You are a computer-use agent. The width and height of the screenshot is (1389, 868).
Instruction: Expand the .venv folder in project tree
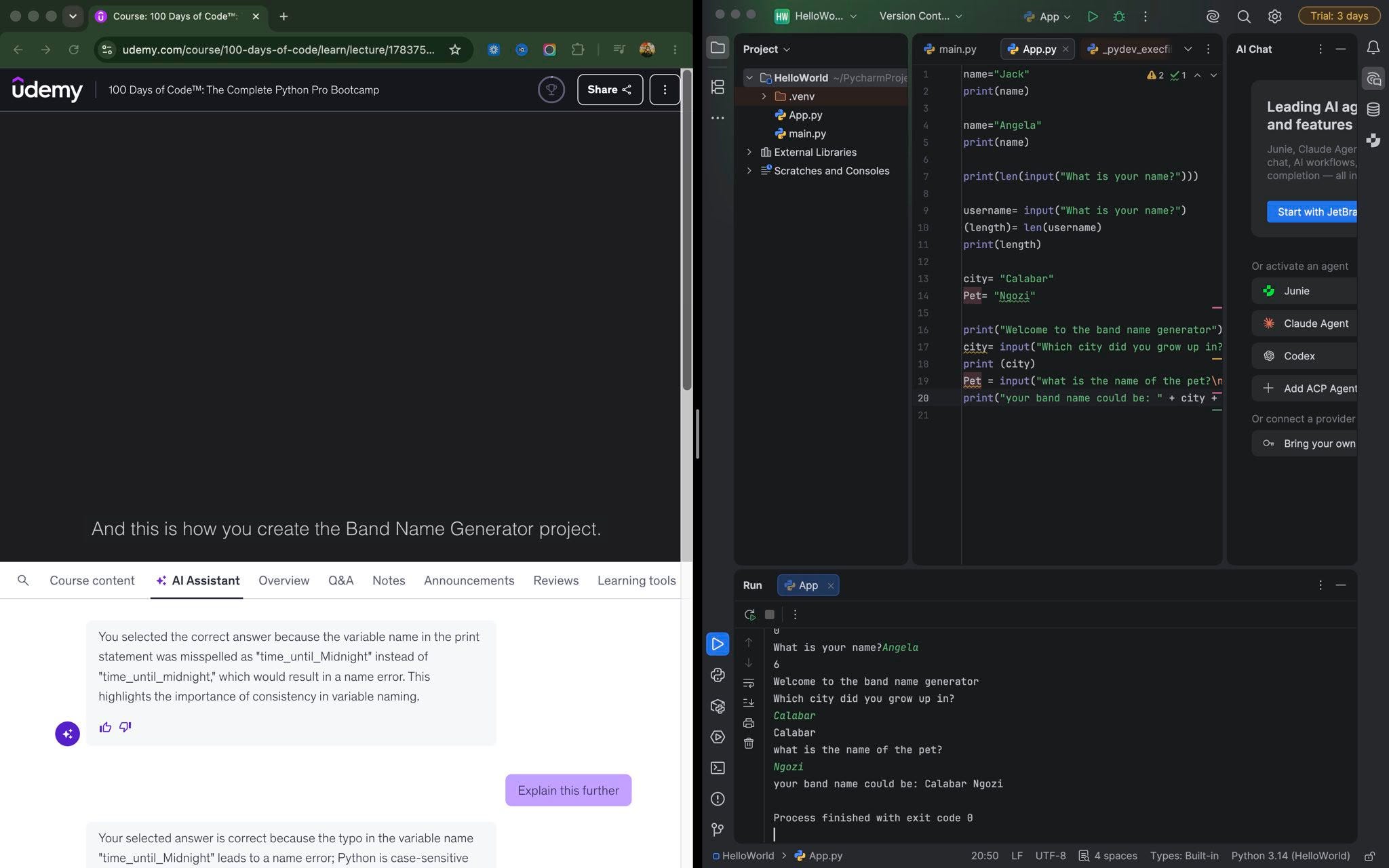pyautogui.click(x=764, y=96)
